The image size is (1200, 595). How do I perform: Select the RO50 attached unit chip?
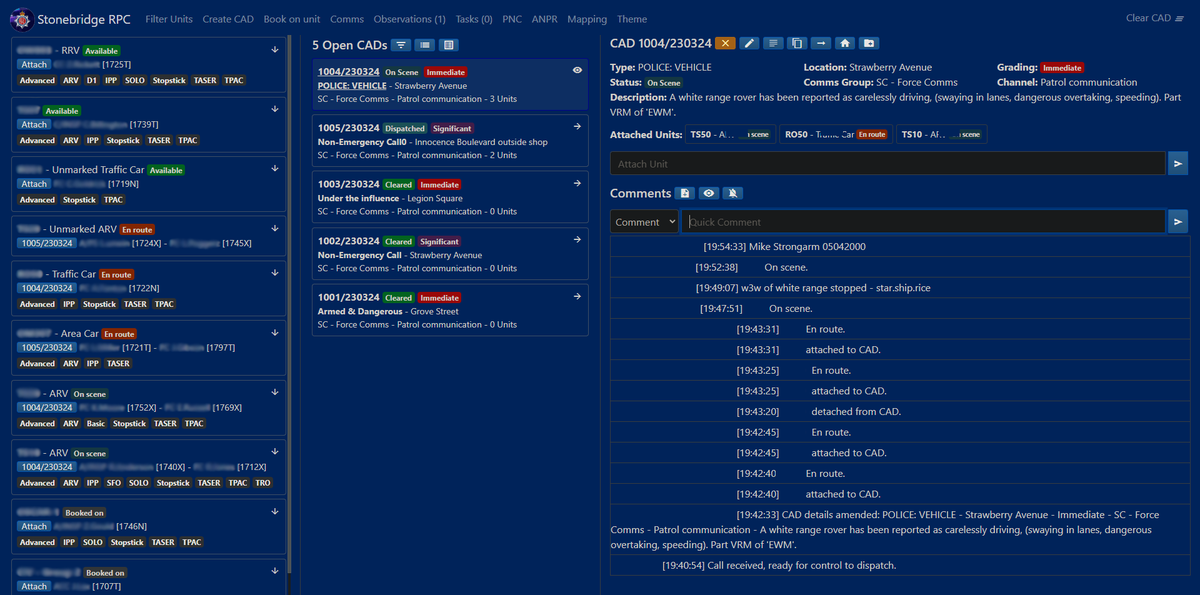(835, 134)
